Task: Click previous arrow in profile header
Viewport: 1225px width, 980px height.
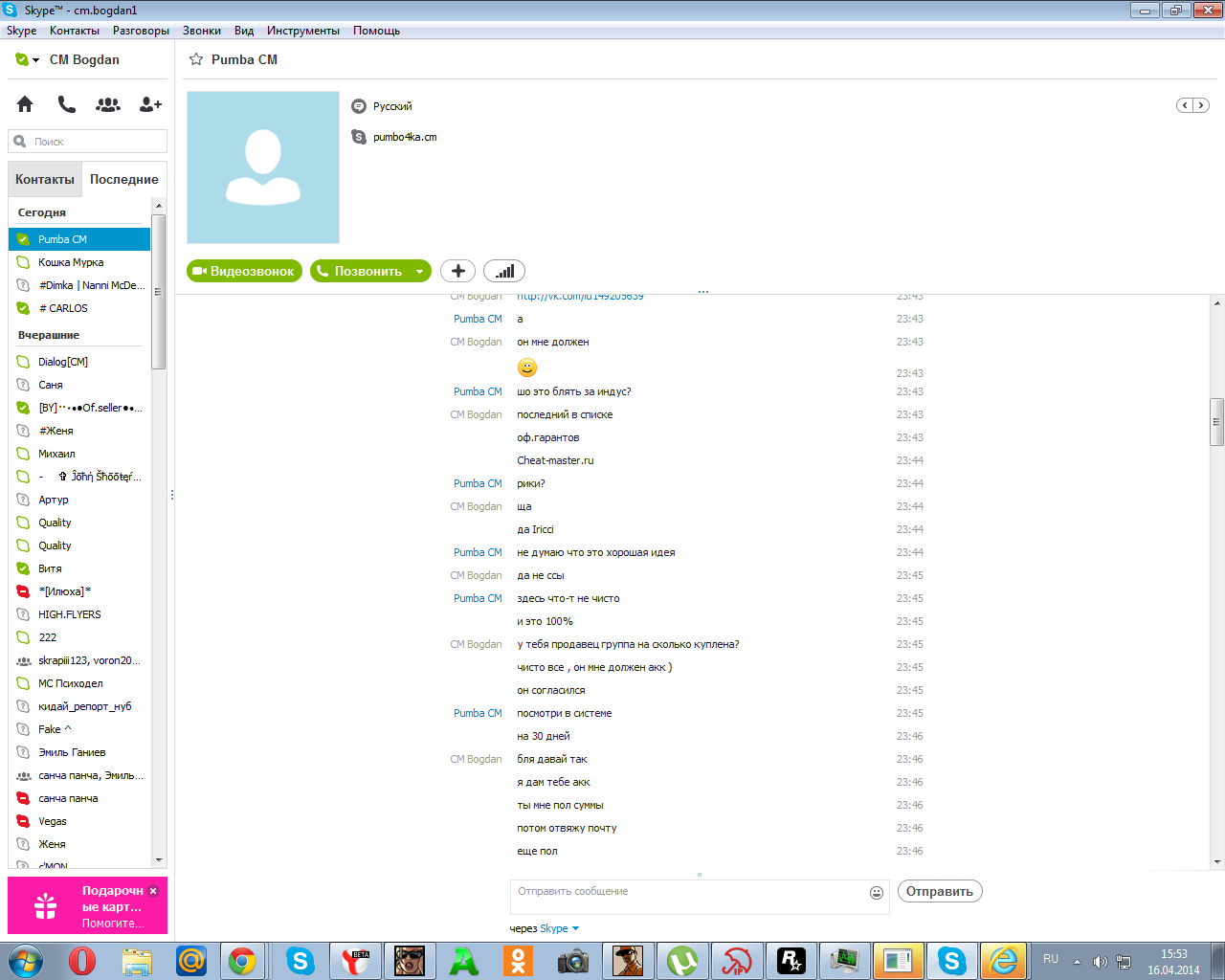Action: [1185, 105]
